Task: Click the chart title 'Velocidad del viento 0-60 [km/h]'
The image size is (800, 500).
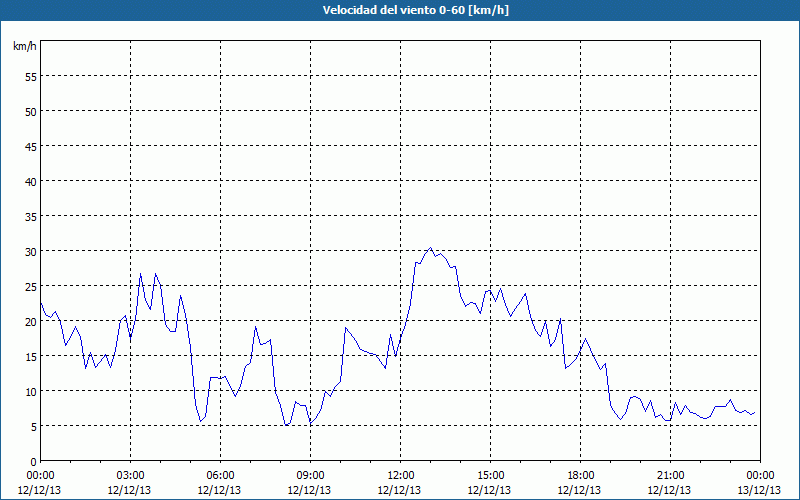Action: pos(415,10)
